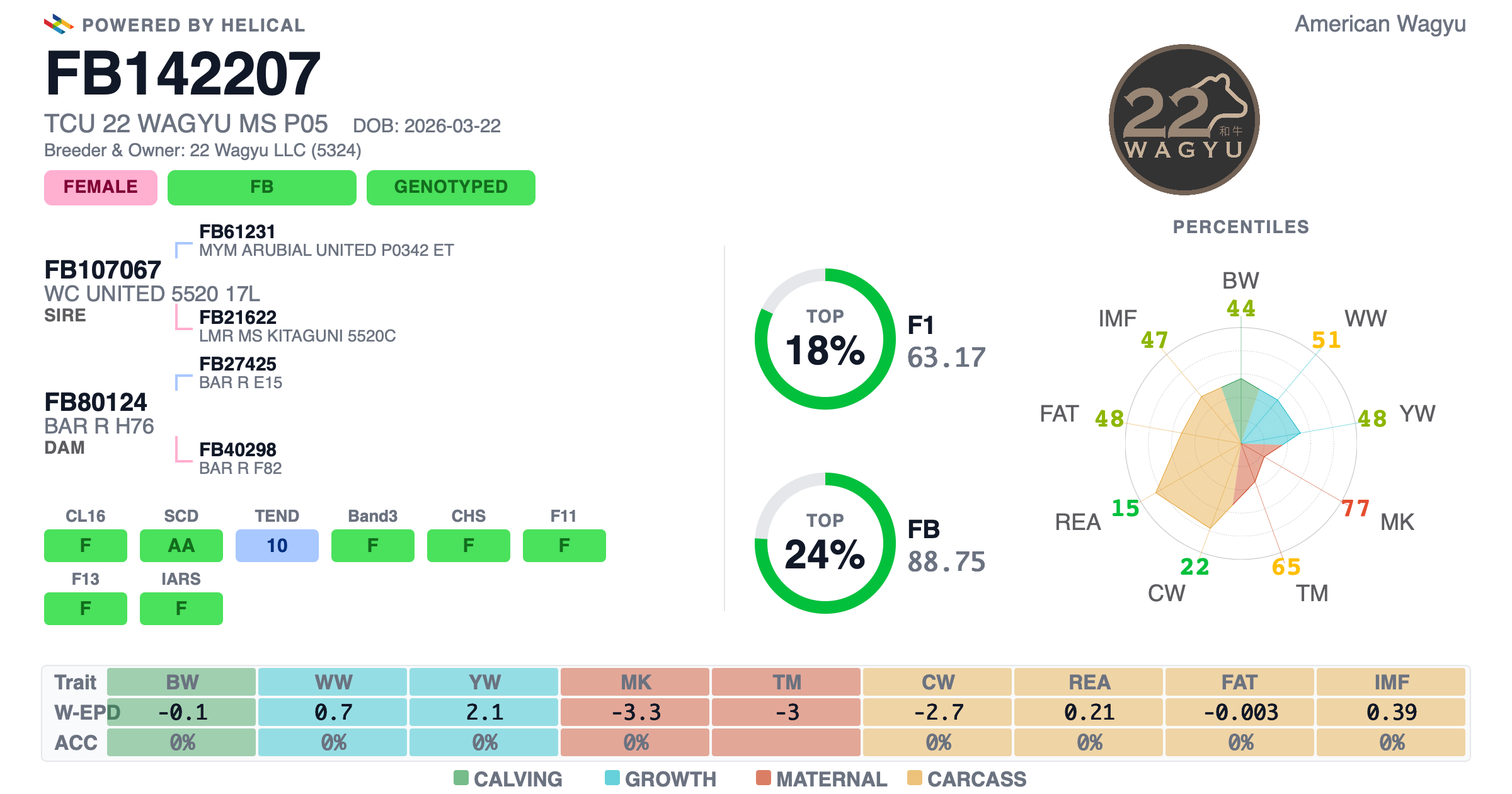Open sire FB107067 link
1512x794 pixels.
point(103,270)
